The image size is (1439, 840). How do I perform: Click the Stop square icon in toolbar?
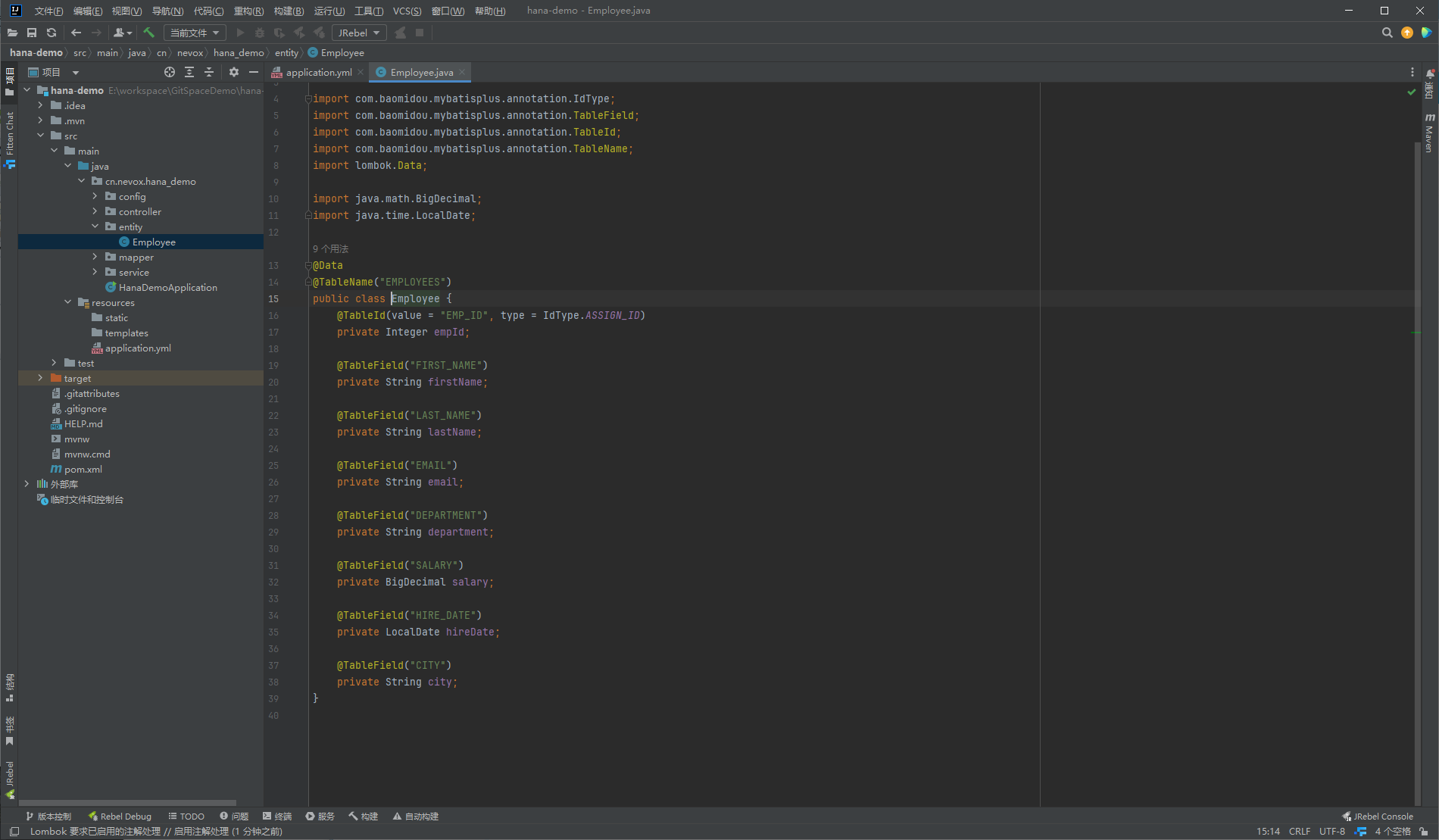[420, 33]
